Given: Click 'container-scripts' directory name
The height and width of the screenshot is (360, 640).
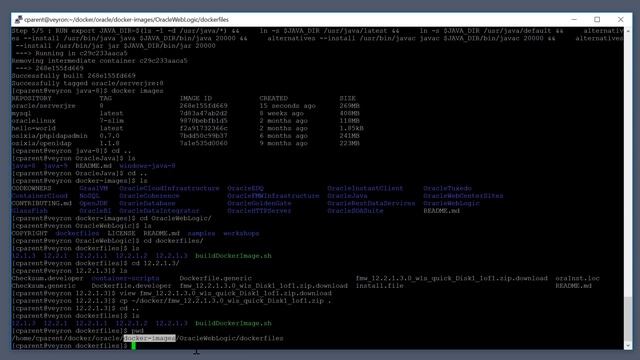Looking at the screenshot, I should [125, 278].
